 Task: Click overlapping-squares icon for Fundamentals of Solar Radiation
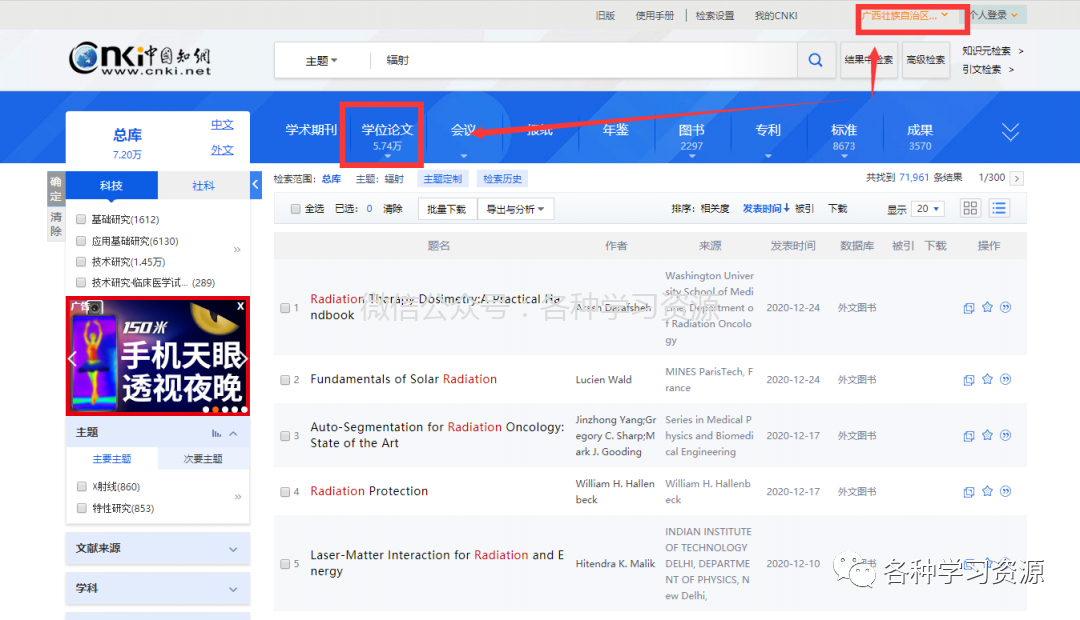pyautogui.click(x=968, y=380)
